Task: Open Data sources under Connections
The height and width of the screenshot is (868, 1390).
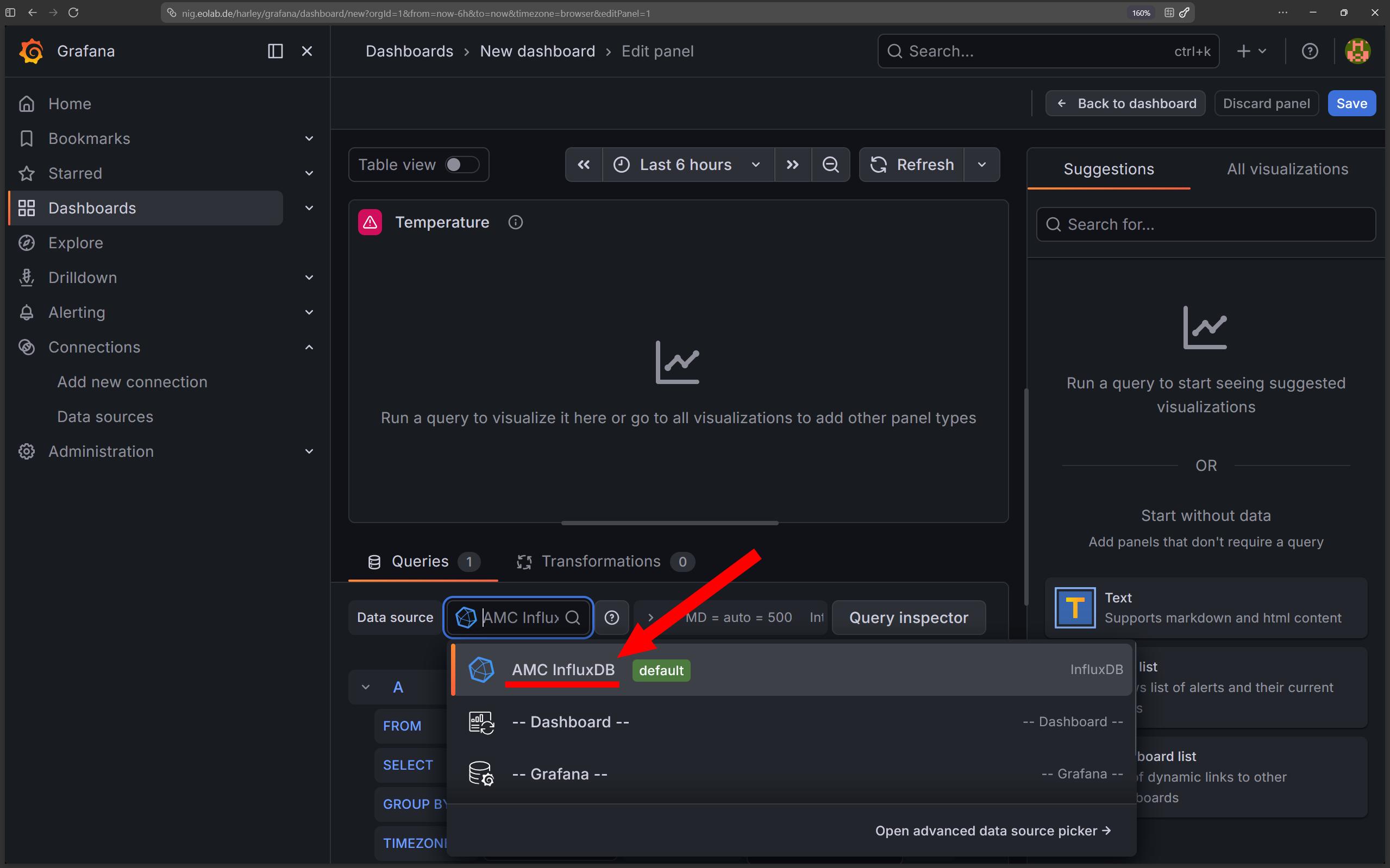Action: tap(105, 416)
